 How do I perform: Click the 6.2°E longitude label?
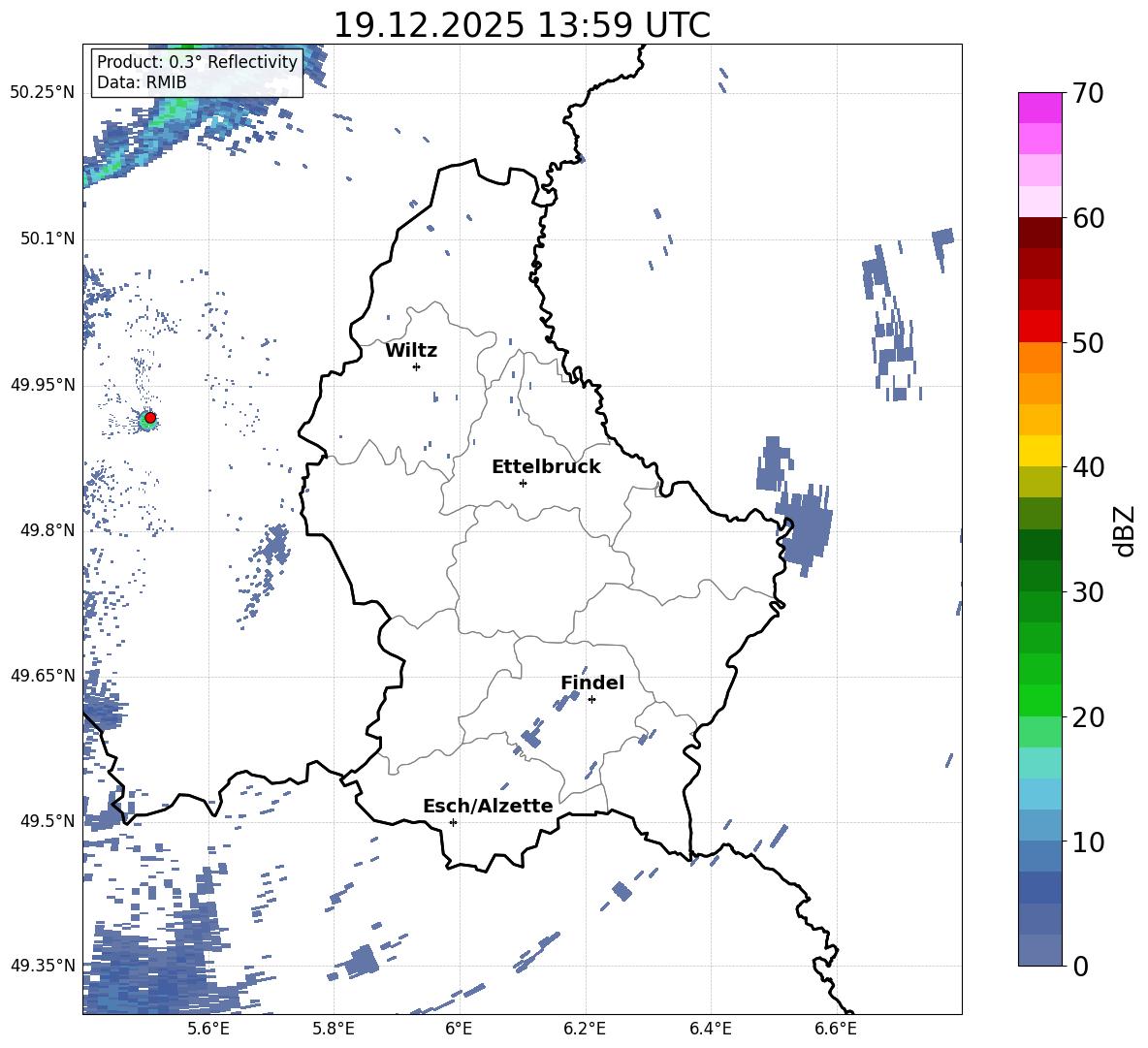tap(585, 1029)
